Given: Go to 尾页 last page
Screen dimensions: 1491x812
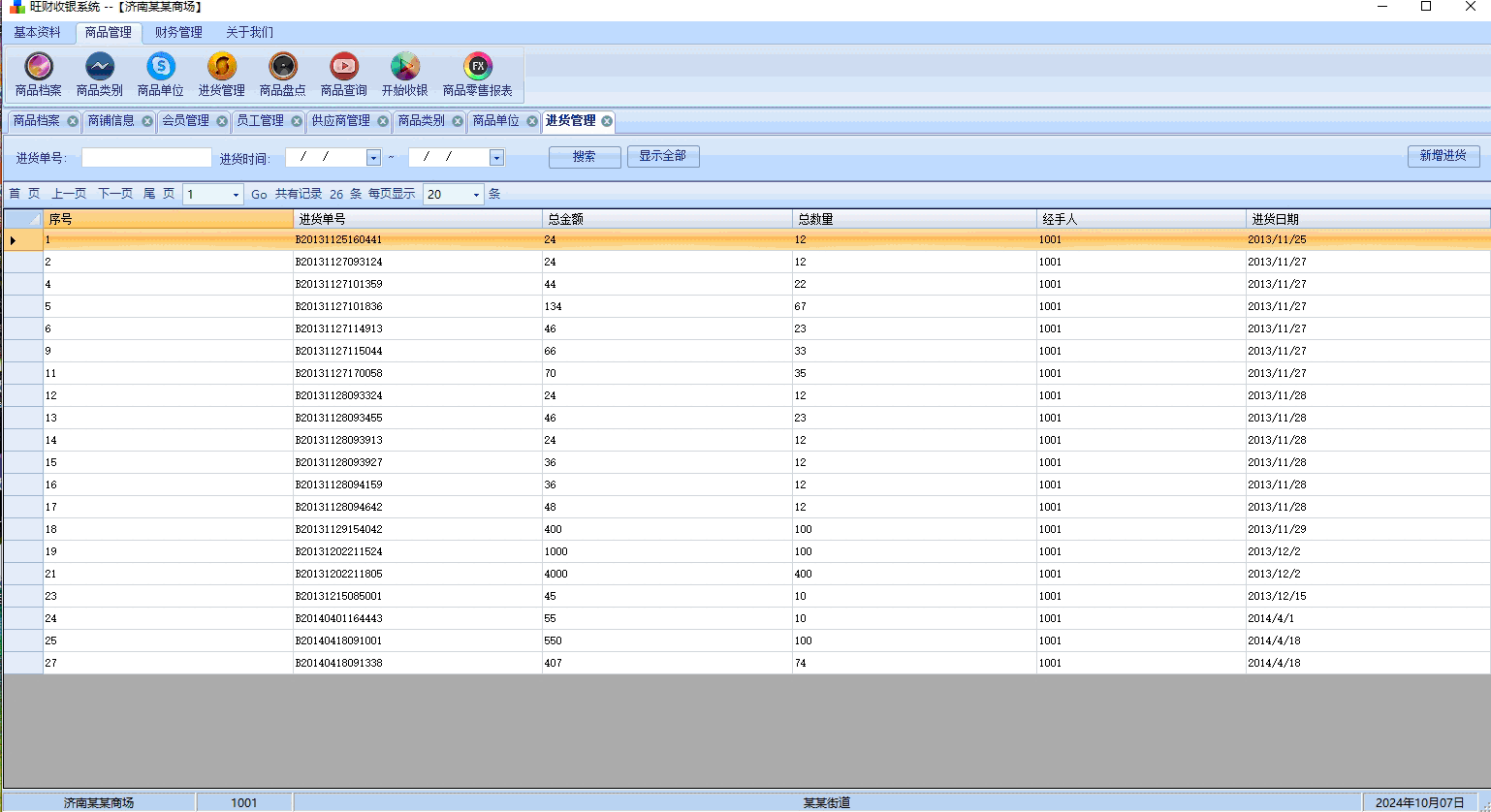Looking at the screenshot, I should [x=159, y=194].
